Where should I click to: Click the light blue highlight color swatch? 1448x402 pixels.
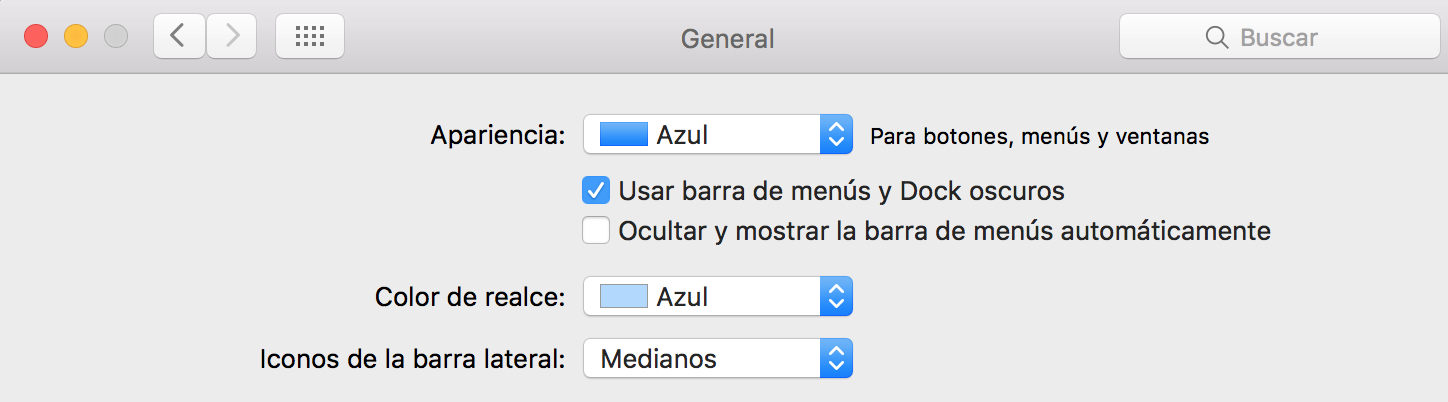coord(624,296)
